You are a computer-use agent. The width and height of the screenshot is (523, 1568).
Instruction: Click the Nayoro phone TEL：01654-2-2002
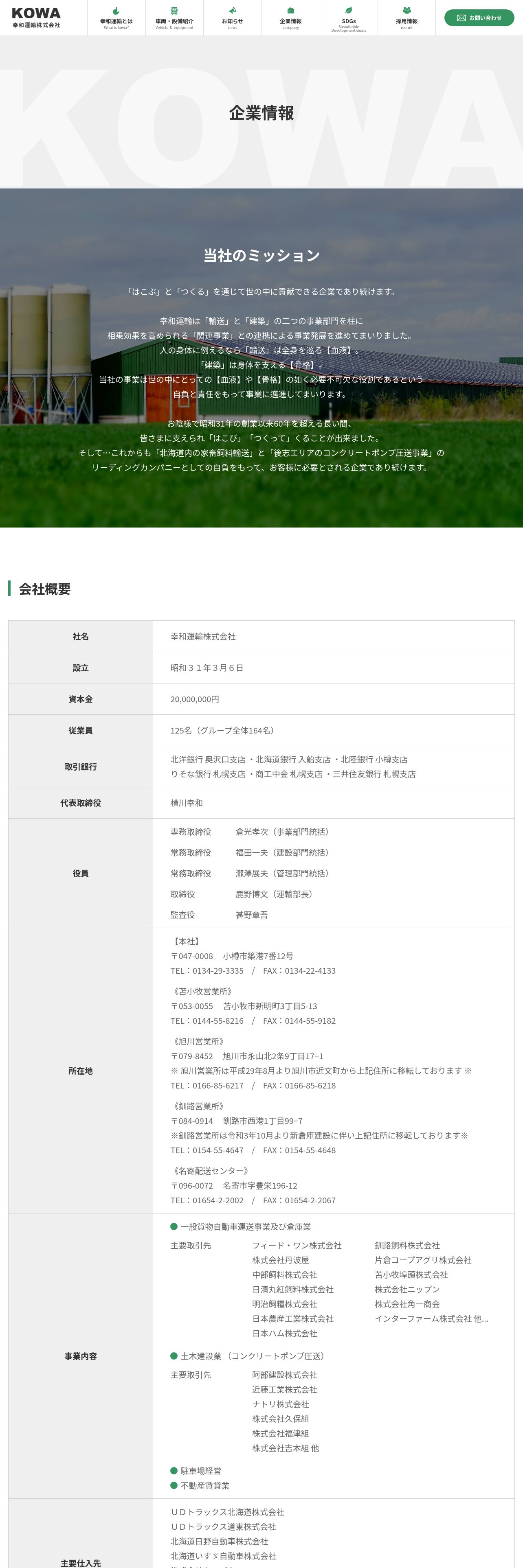point(207,1200)
